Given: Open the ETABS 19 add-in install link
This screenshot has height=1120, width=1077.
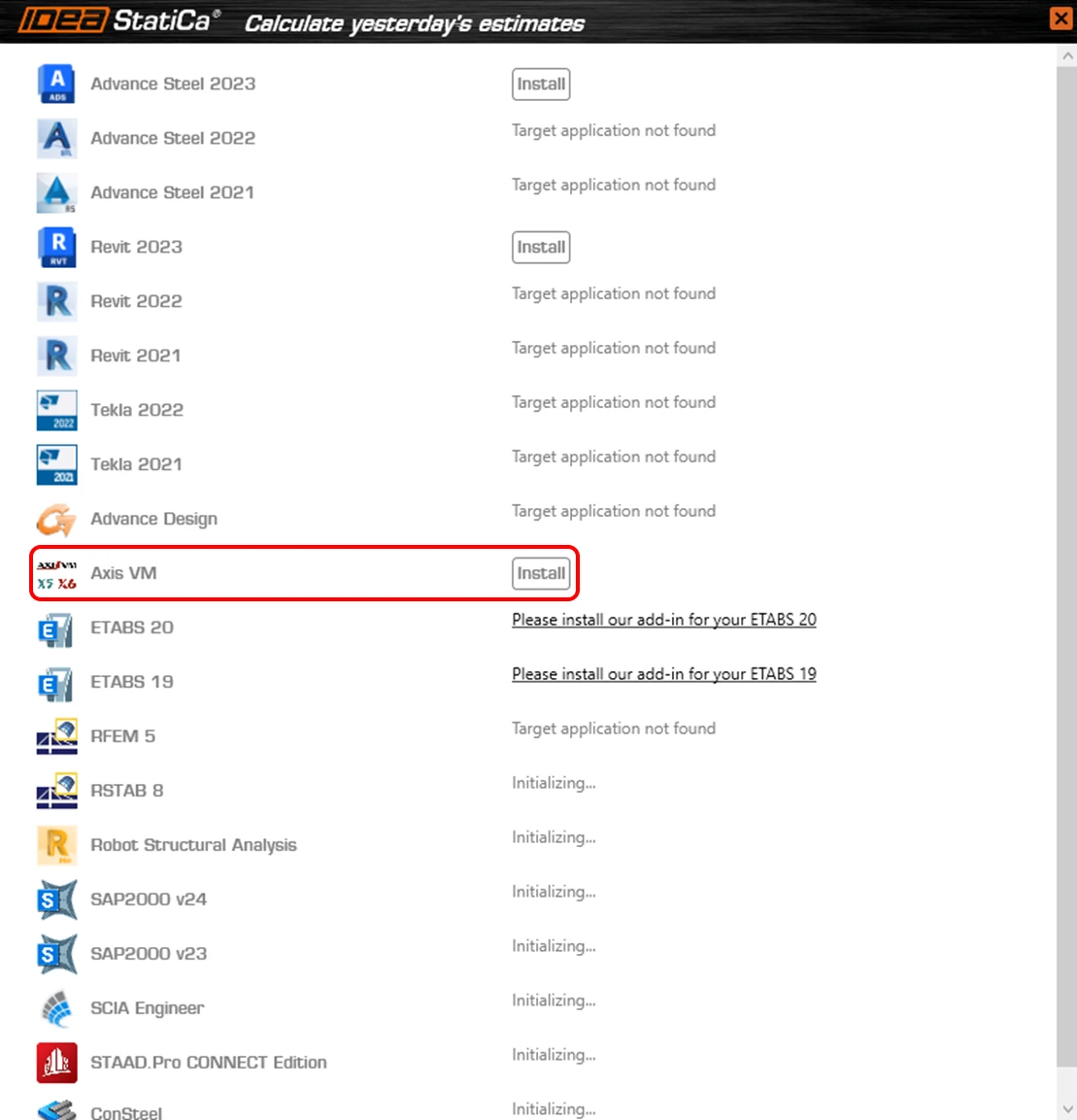Looking at the screenshot, I should pos(663,674).
